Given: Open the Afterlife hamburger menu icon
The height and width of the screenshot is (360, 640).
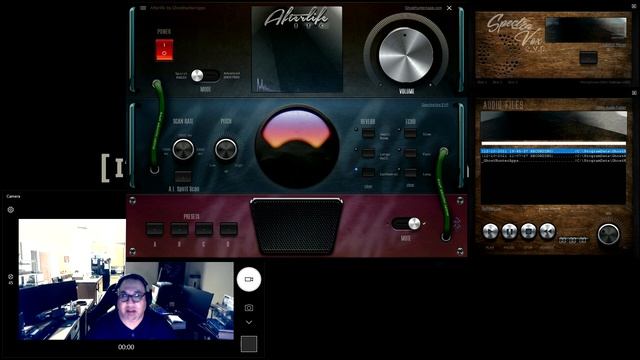Looking at the screenshot, I should pos(143,8).
